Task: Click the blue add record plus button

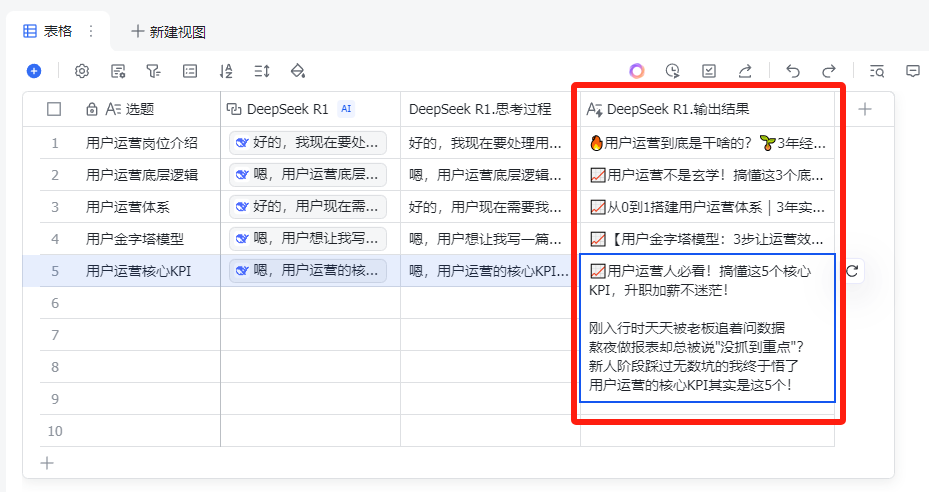Action: tap(34, 71)
